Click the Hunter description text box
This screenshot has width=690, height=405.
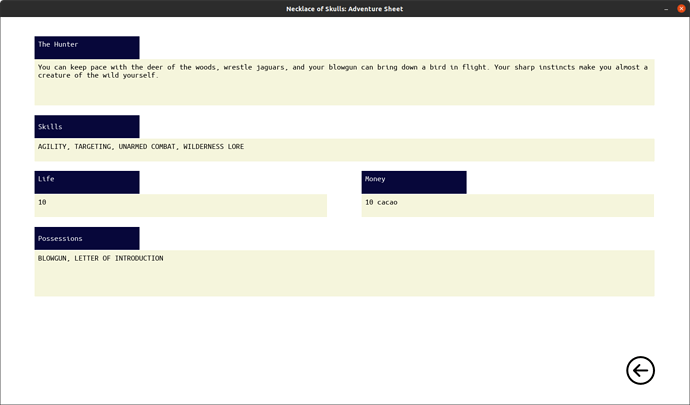click(x=345, y=82)
